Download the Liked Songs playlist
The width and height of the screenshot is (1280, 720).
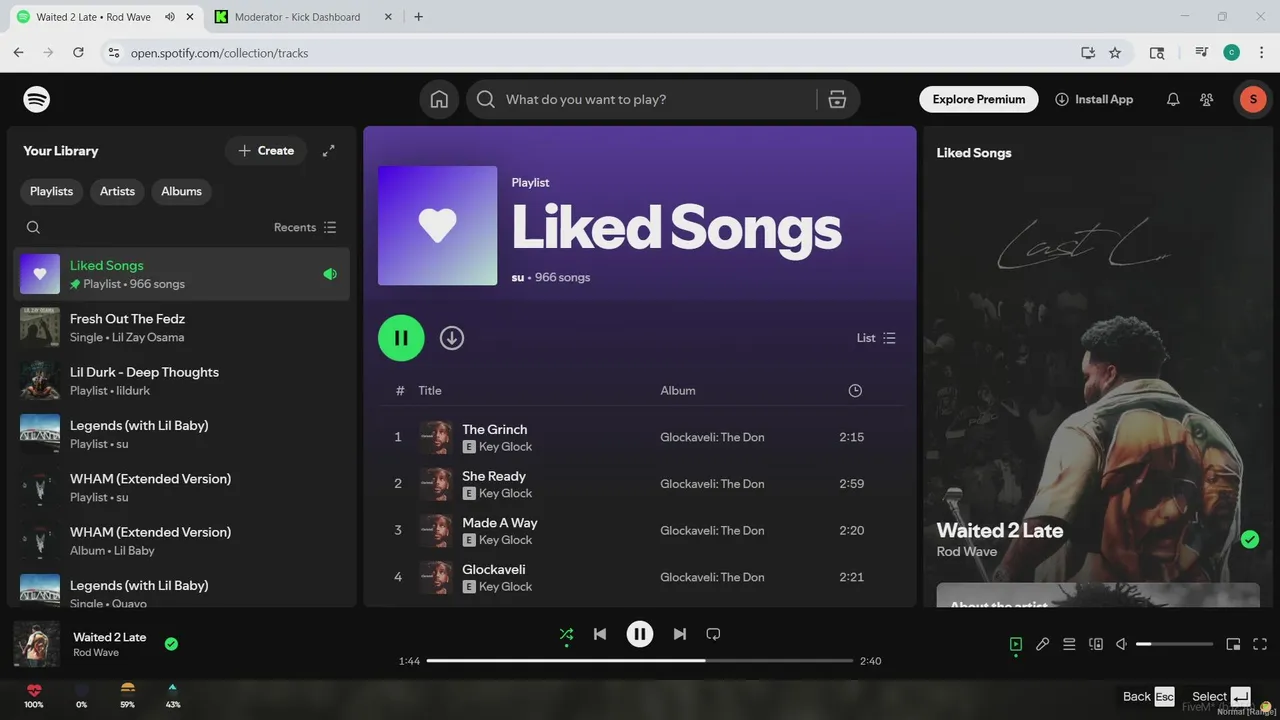coord(452,338)
